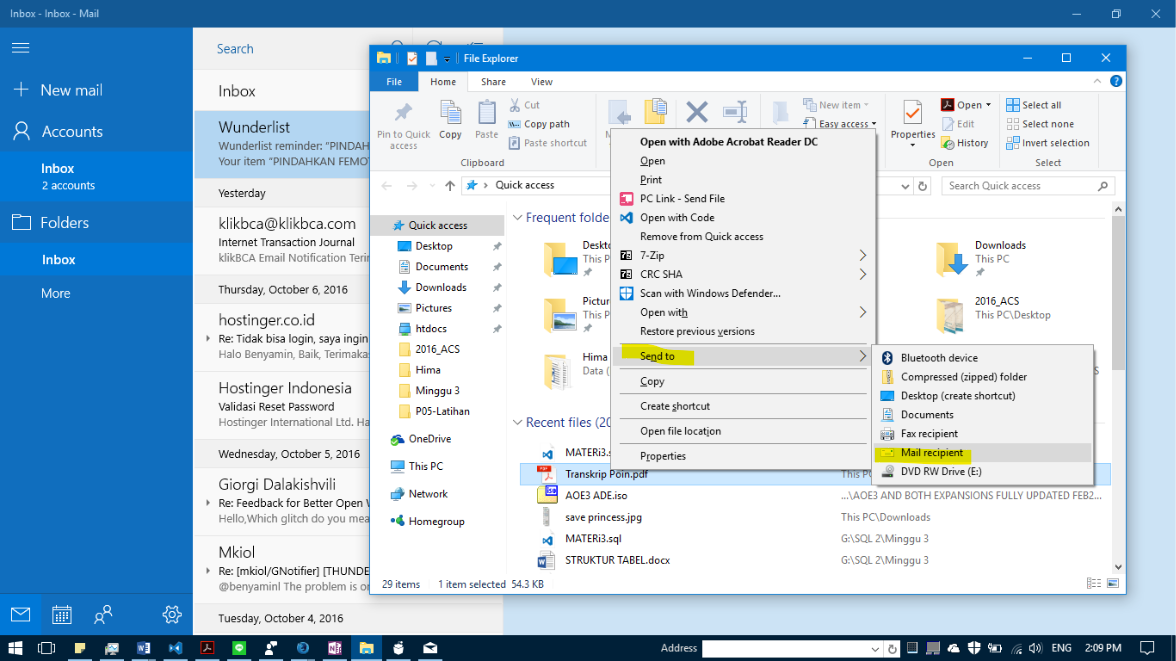Open Customize Quick Access Toolbar dropdown
The width and height of the screenshot is (1176, 661).
tap(447, 59)
